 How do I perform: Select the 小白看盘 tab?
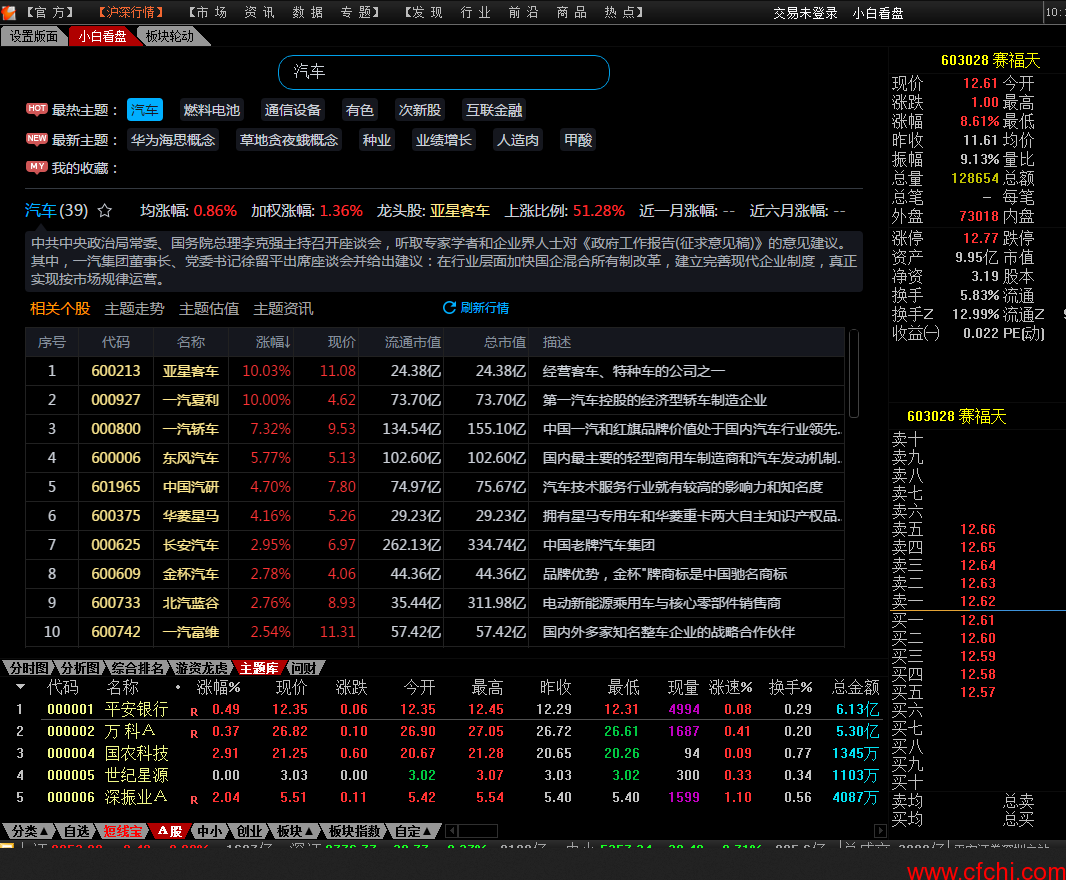(x=102, y=36)
